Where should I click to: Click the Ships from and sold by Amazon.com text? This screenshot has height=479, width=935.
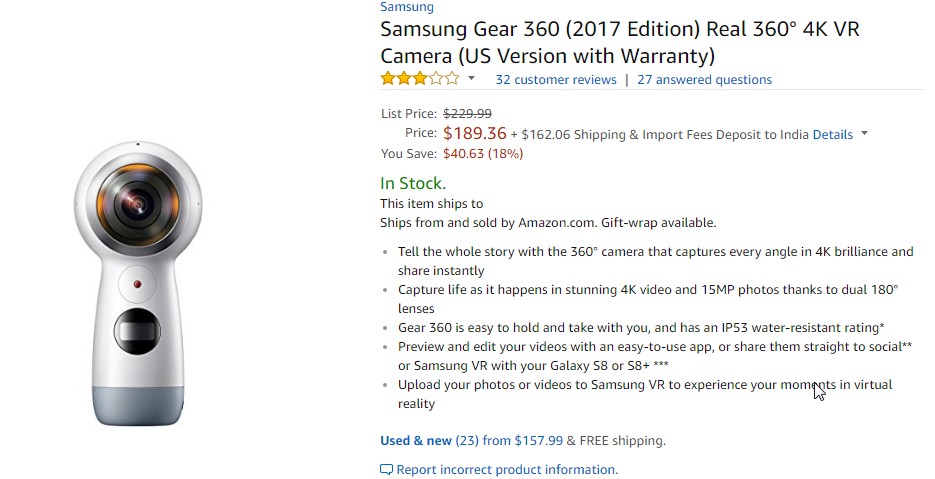(x=548, y=223)
